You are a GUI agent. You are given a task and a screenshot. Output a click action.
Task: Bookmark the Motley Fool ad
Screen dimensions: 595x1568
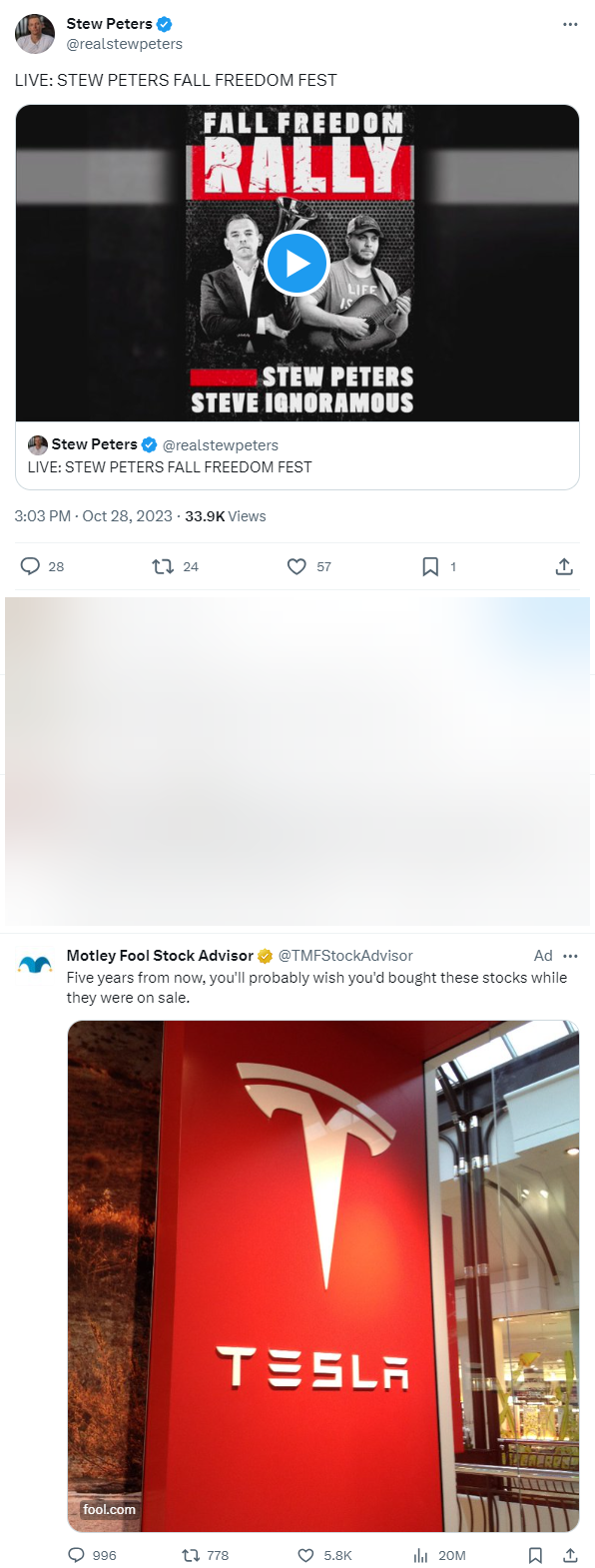(x=535, y=1555)
